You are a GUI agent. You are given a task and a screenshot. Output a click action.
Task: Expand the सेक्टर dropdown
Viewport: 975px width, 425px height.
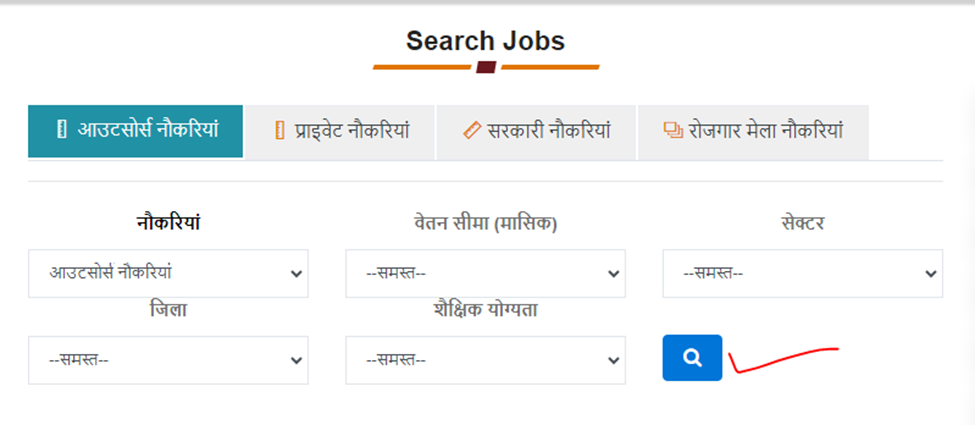pyautogui.click(x=803, y=274)
